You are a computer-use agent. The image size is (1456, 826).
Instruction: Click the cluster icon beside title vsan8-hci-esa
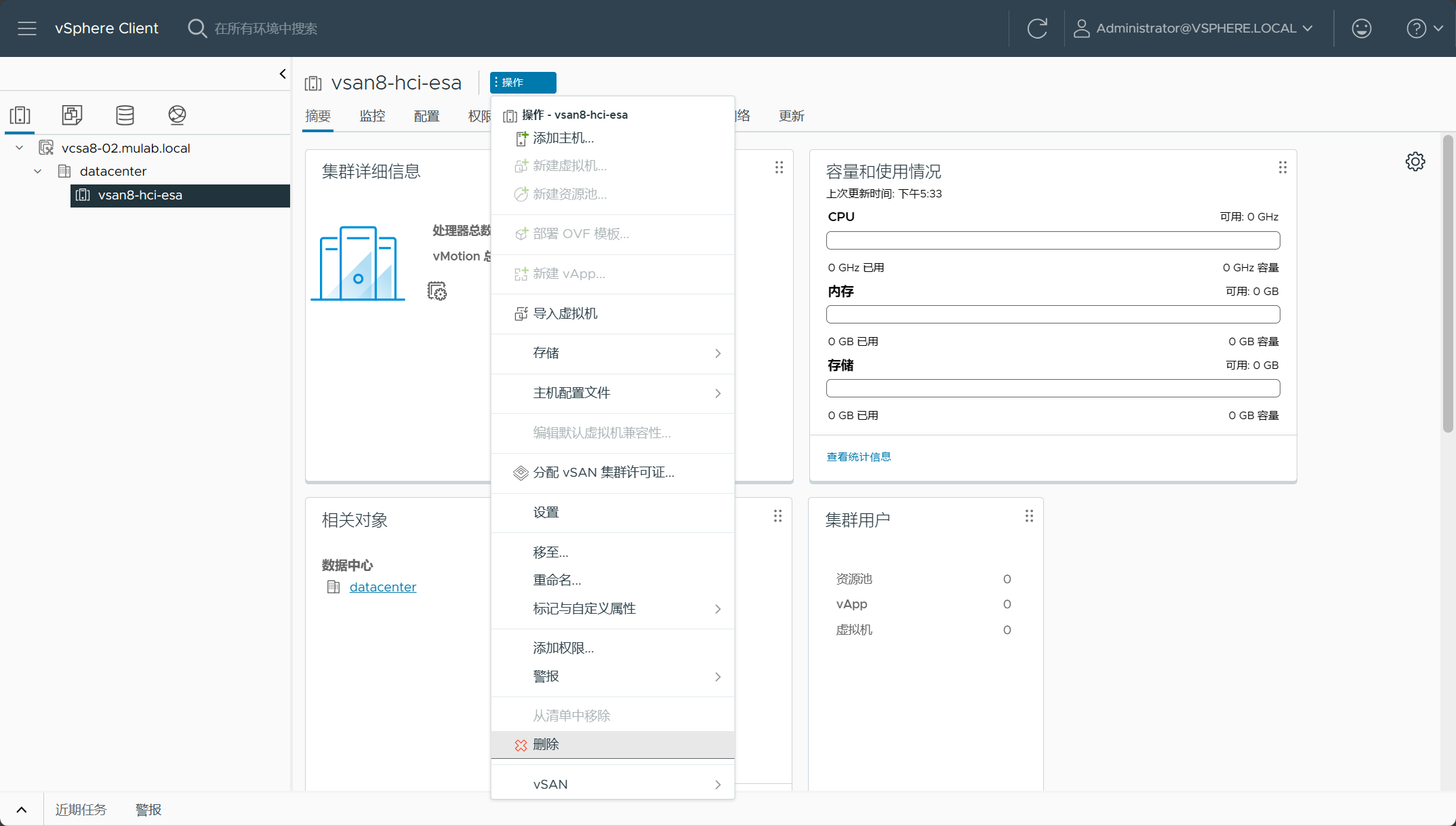pos(313,83)
